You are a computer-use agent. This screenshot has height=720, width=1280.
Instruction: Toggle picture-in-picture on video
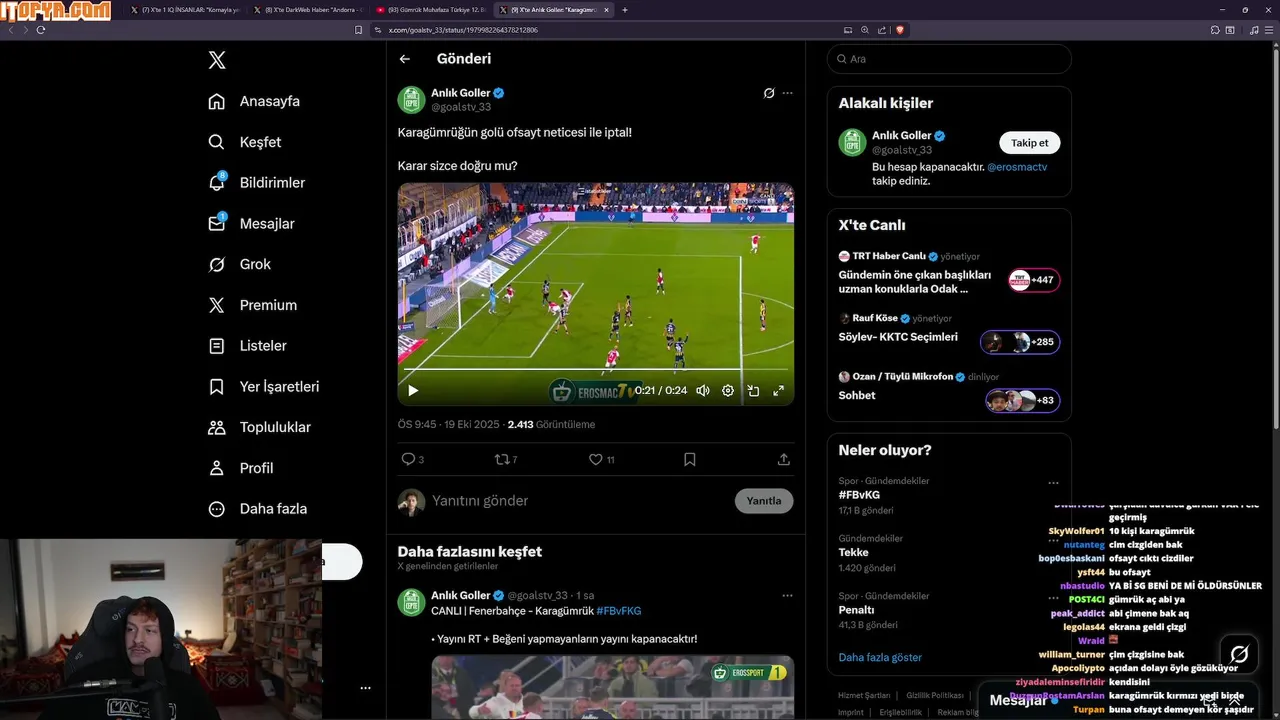(754, 391)
